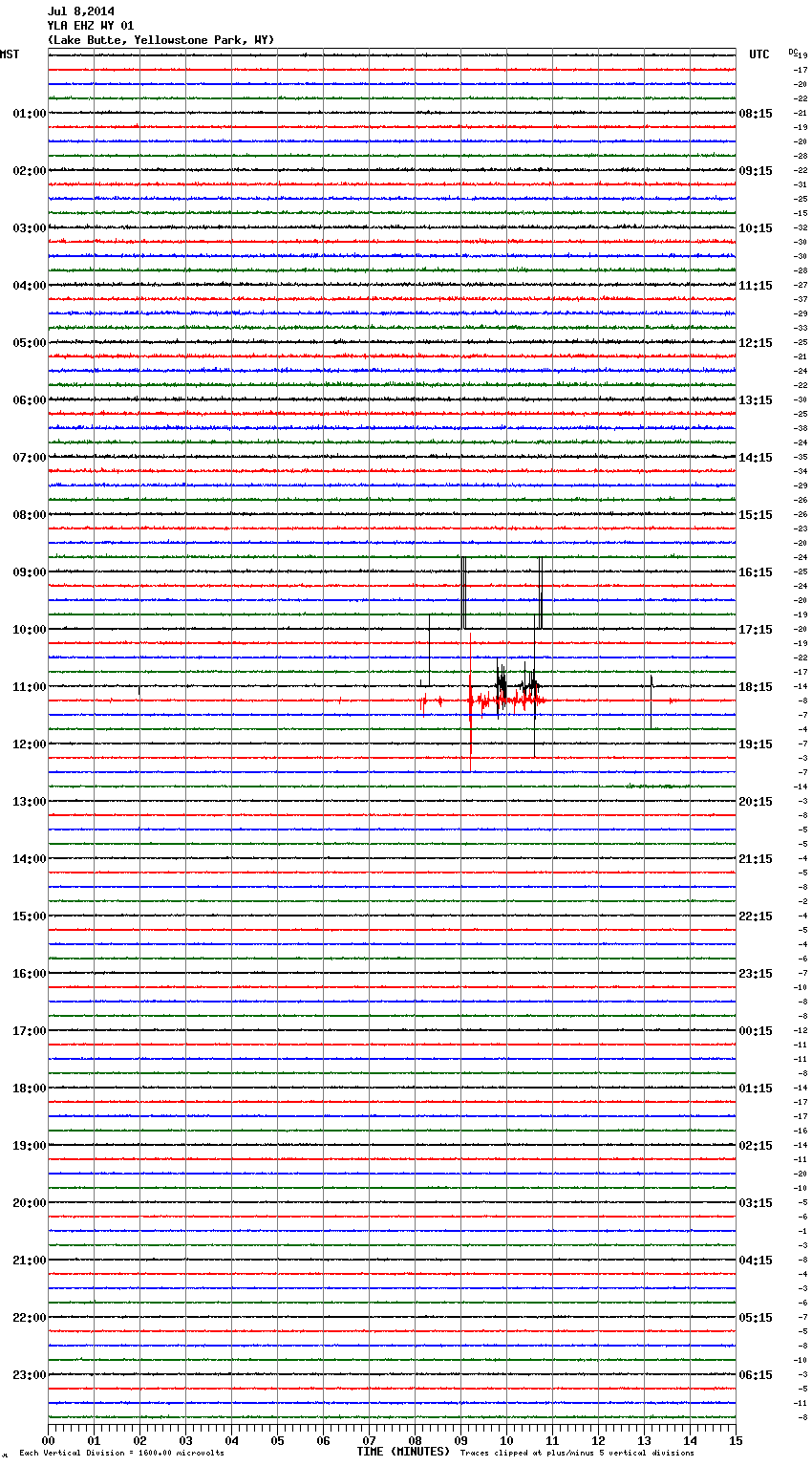Image resolution: width=812 pixels, height=1466 pixels.
Task: Select the '09:00' MST hour label
Action: pos(30,572)
